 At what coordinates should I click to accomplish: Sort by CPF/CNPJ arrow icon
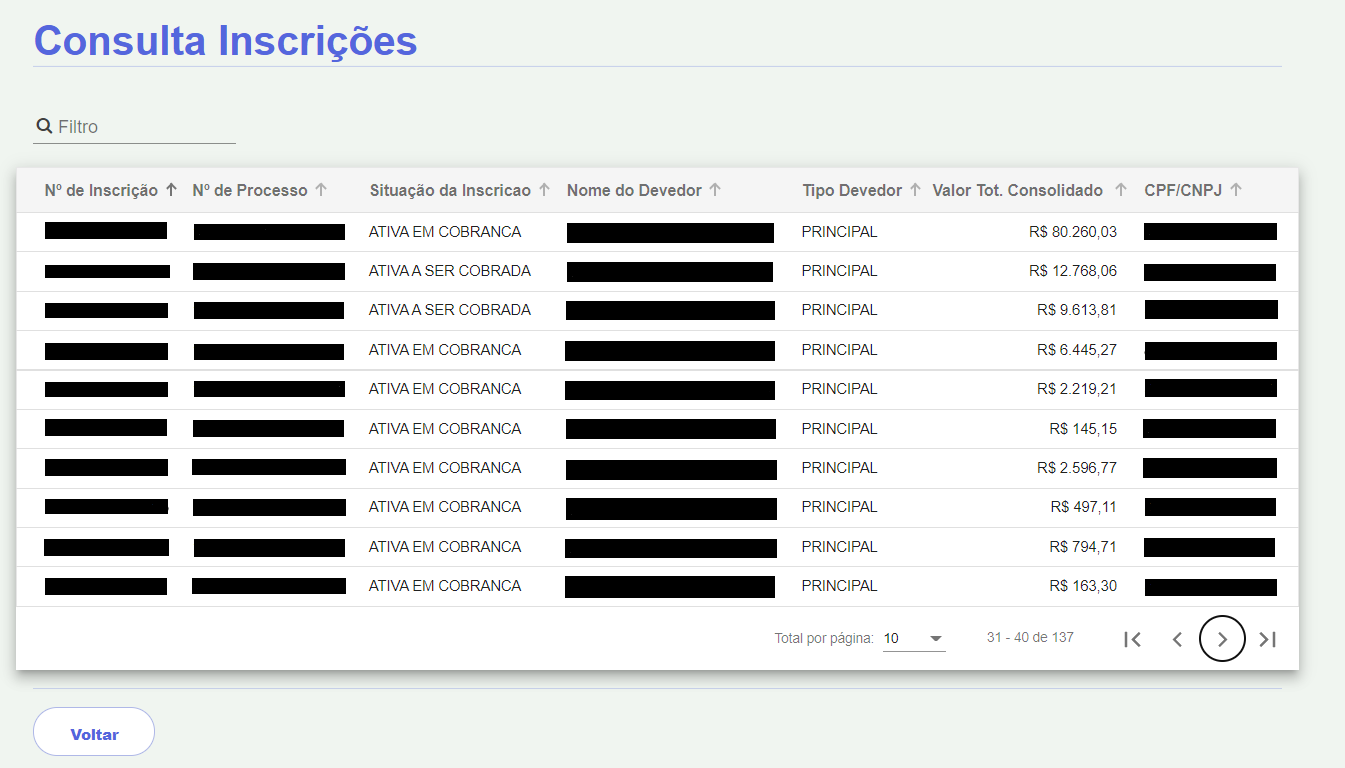tap(1236, 190)
